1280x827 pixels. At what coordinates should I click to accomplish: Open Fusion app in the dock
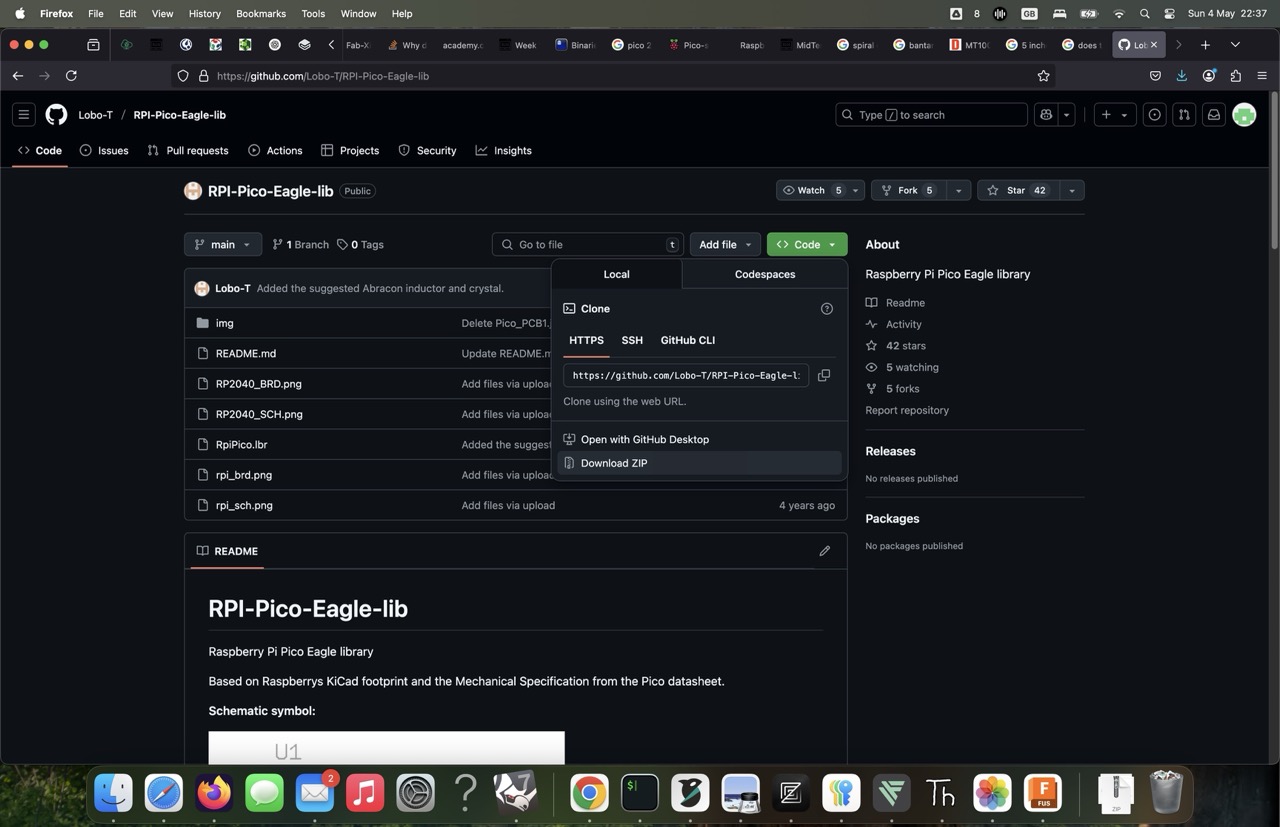(1042, 793)
